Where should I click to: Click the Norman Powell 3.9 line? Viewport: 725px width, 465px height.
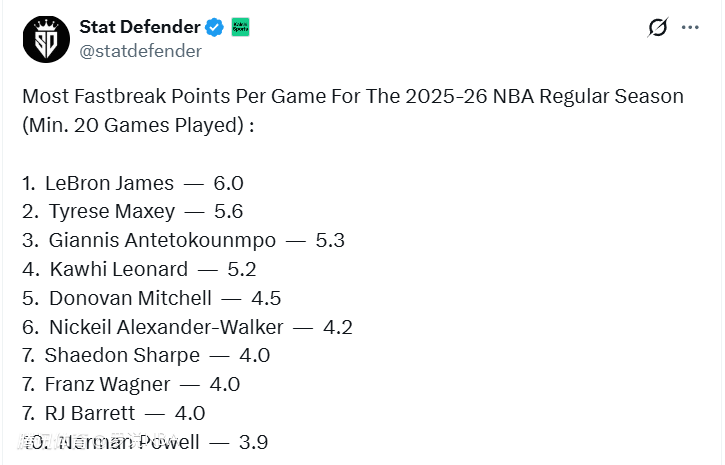(x=145, y=442)
